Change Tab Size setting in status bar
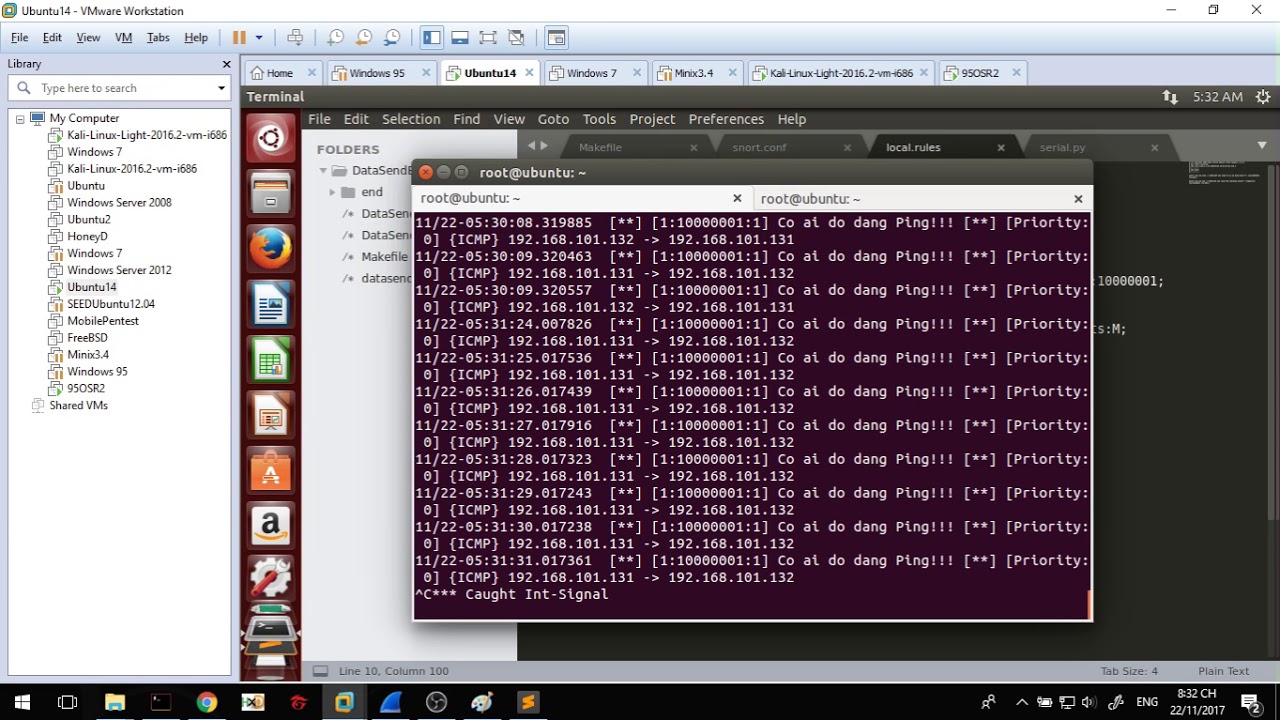This screenshot has width=1280, height=720. point(1129,671)
